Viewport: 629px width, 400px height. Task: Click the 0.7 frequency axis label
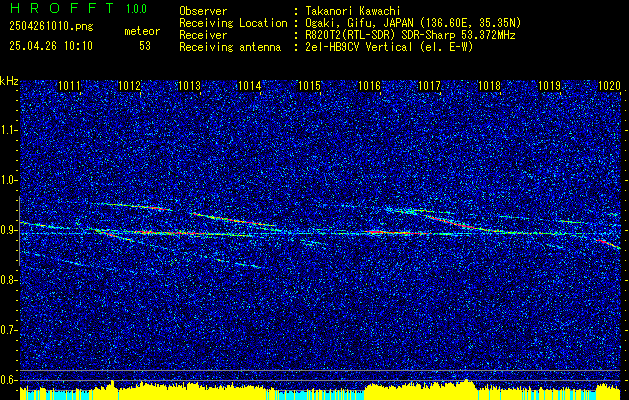pos(8,330)
